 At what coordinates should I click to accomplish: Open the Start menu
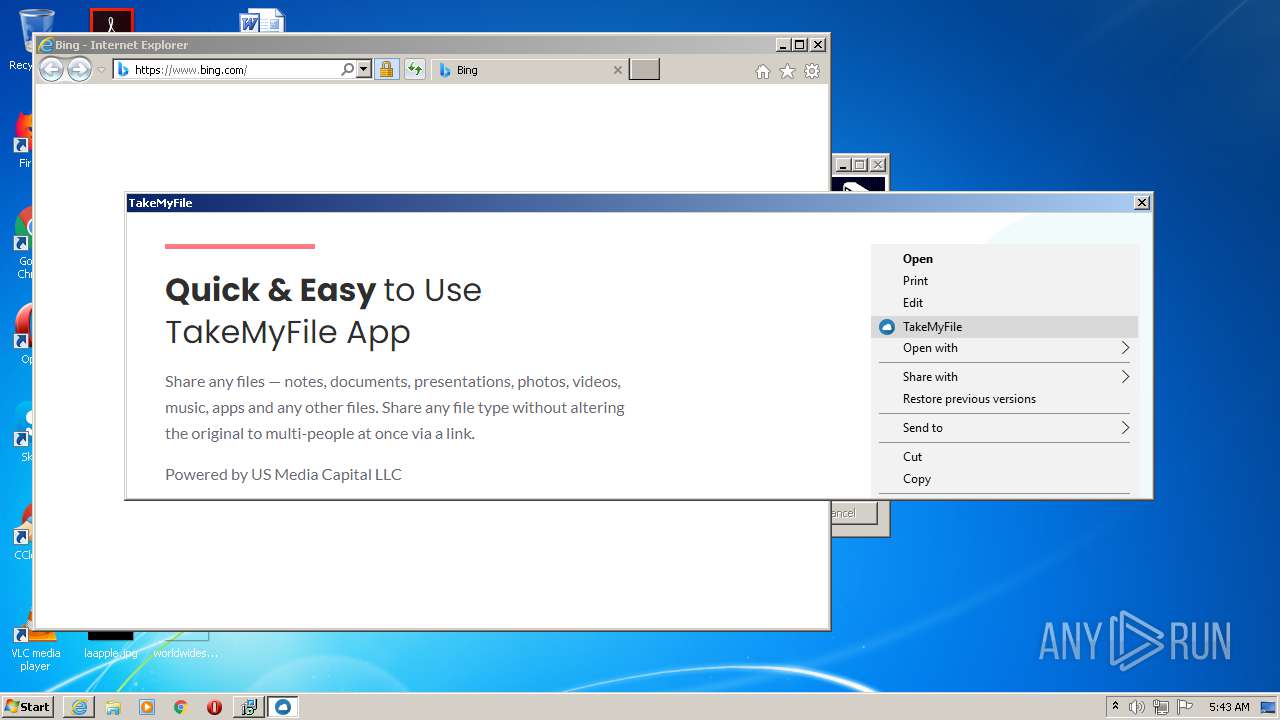28,706
